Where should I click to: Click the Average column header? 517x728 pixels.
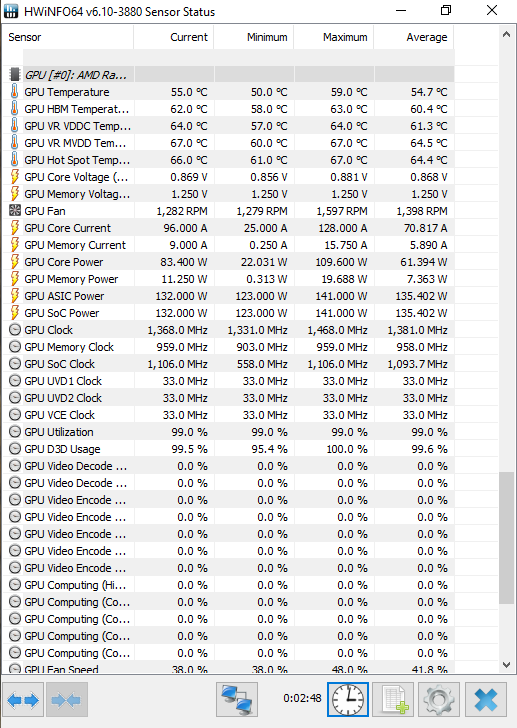[x=414, y=37]
